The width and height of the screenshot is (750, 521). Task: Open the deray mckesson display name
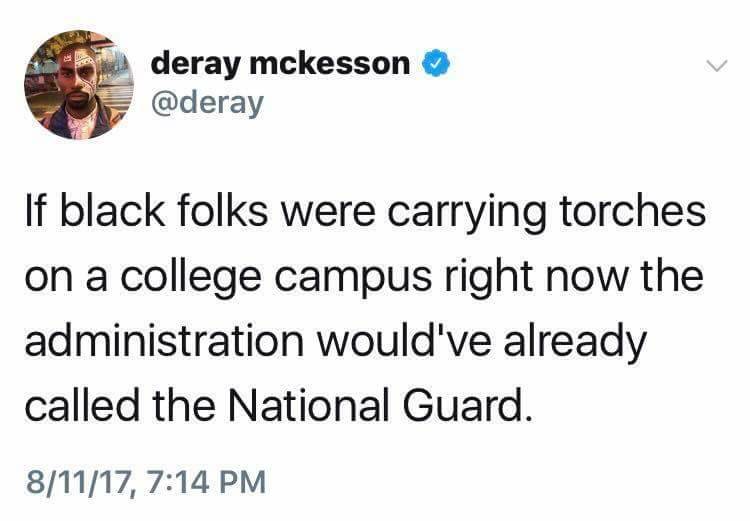(x=280, y=64)
